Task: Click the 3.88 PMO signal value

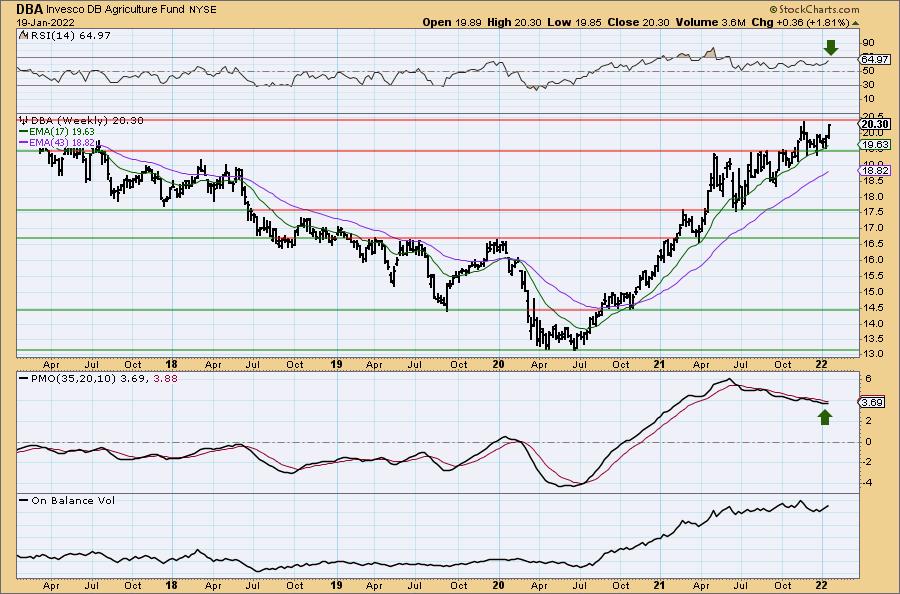Action: point(165,379)
